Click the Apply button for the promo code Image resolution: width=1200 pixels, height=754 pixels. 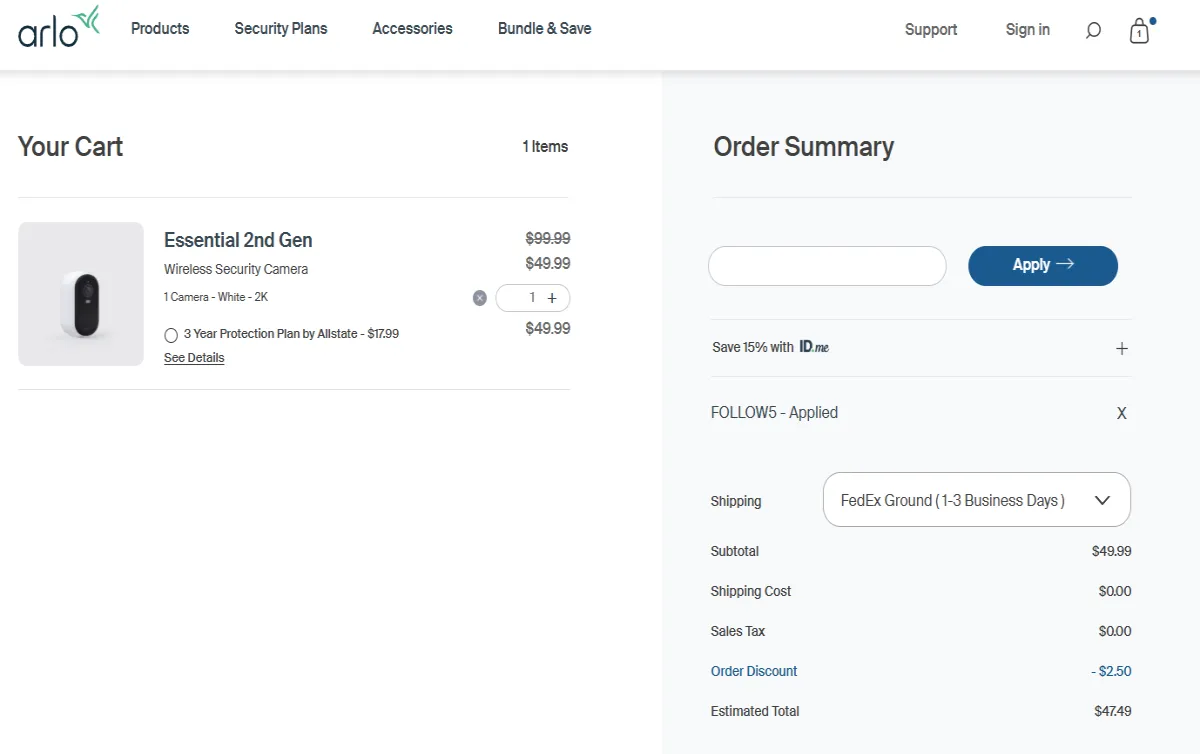click(x=1042, y=265)
